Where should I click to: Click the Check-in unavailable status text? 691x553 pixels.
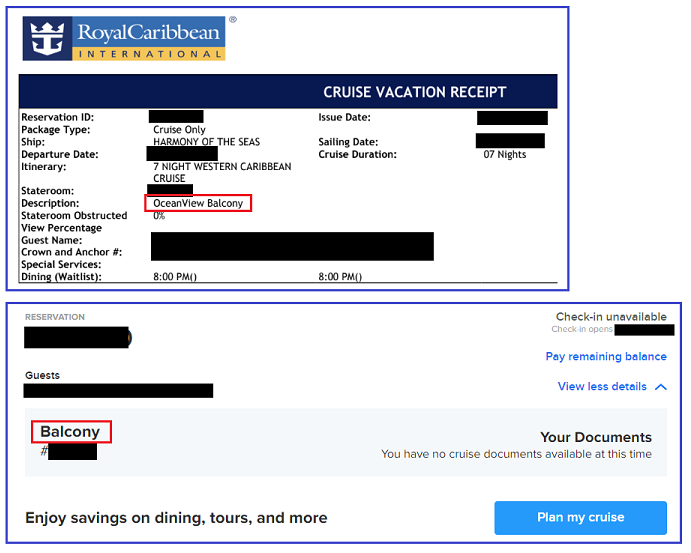611,317
